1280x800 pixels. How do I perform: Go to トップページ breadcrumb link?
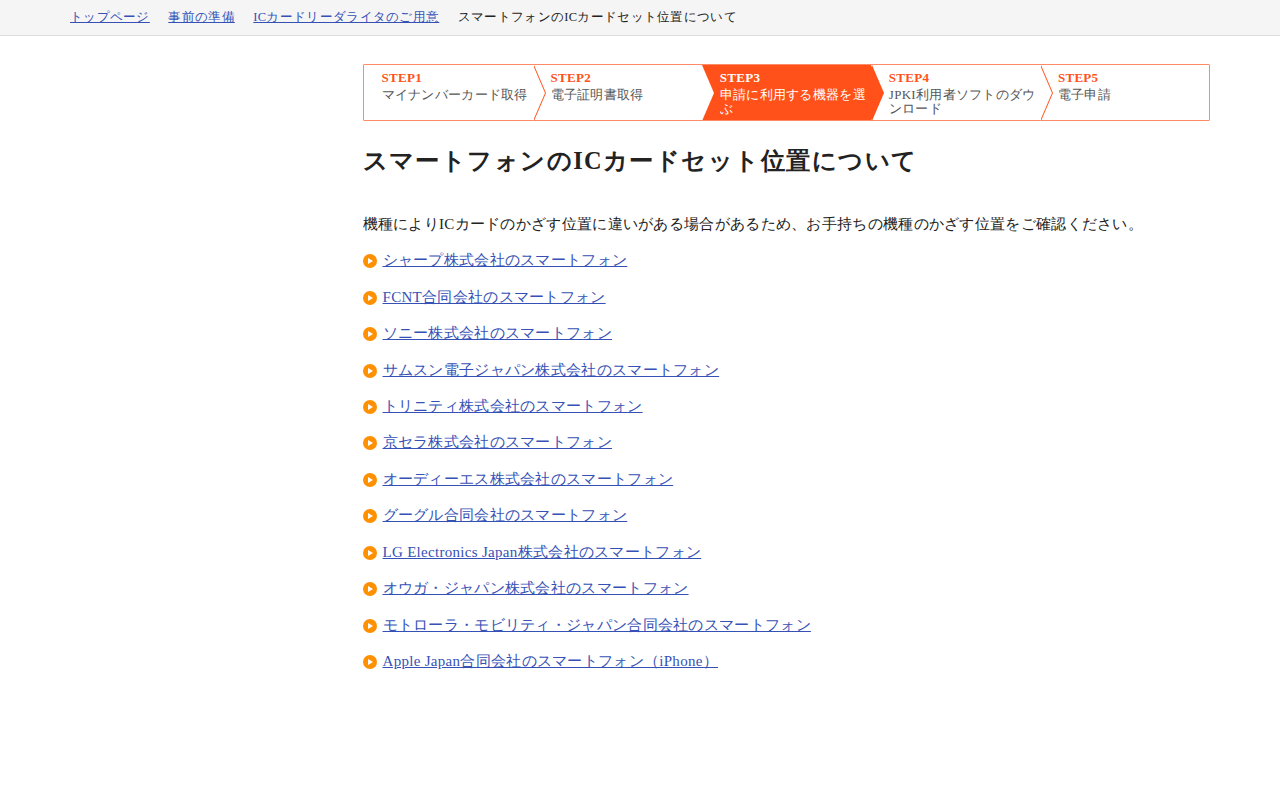click(x=110, y=17)
